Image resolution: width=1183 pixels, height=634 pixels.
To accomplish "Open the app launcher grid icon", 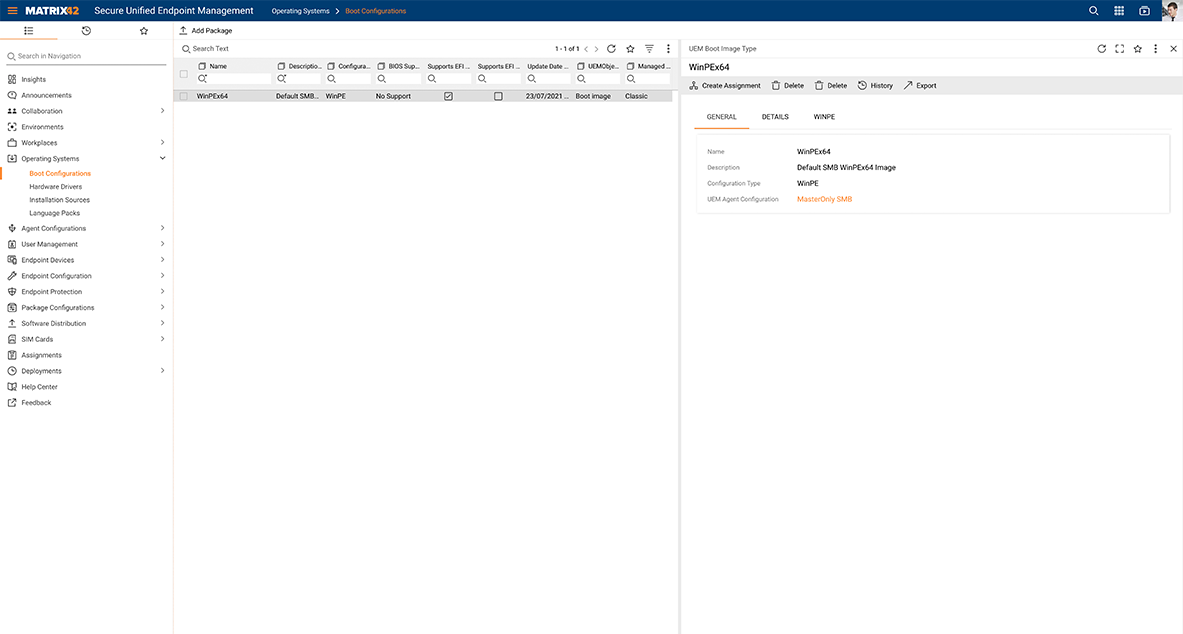I will point(1119,10).
